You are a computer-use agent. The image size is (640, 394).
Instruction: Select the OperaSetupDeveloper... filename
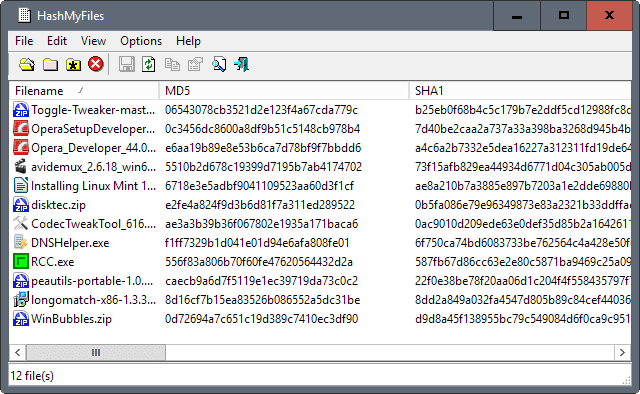click(93, 129)
